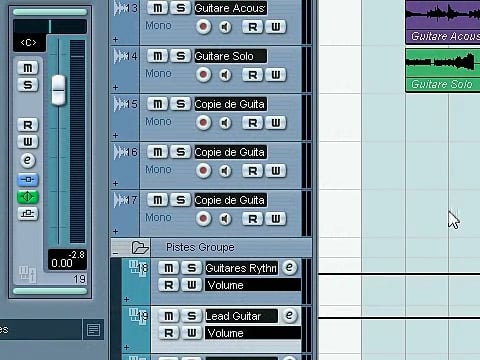Click Pistes Groupe folder icon

(140, 248)
